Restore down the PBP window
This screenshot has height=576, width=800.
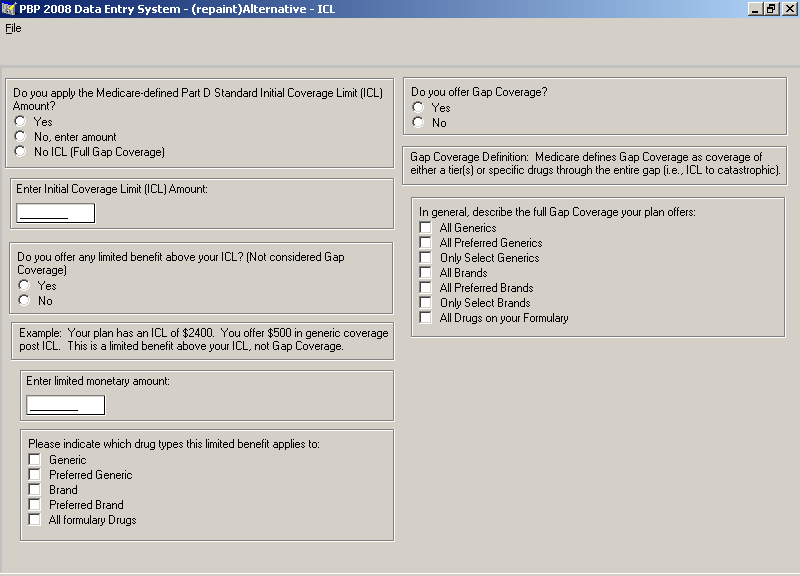pos(771,9)
